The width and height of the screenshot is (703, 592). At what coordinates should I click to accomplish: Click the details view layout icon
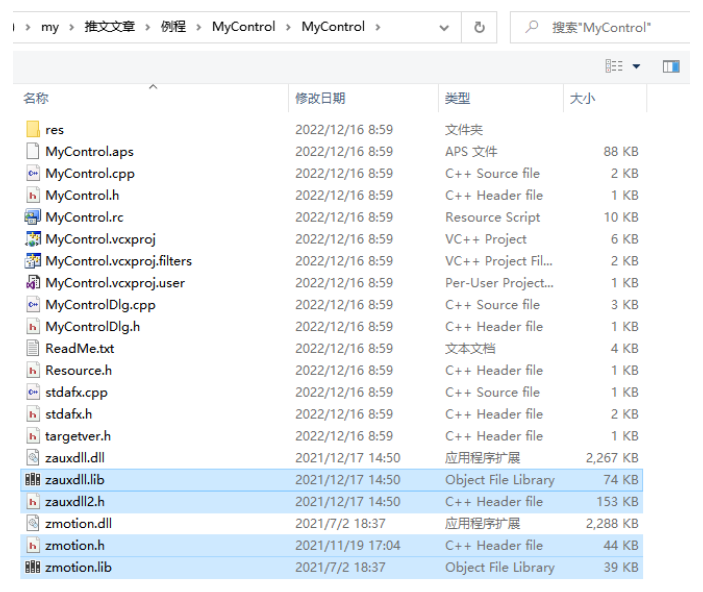[614, 66]
